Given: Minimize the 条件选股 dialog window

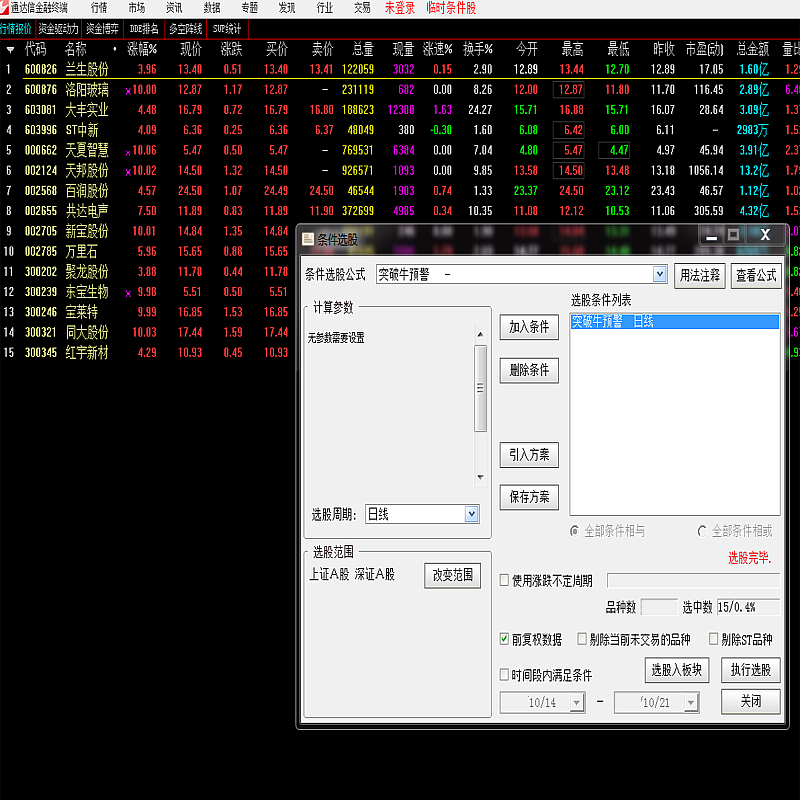Looking at the screenshot, I should click(x=710, y=235).
